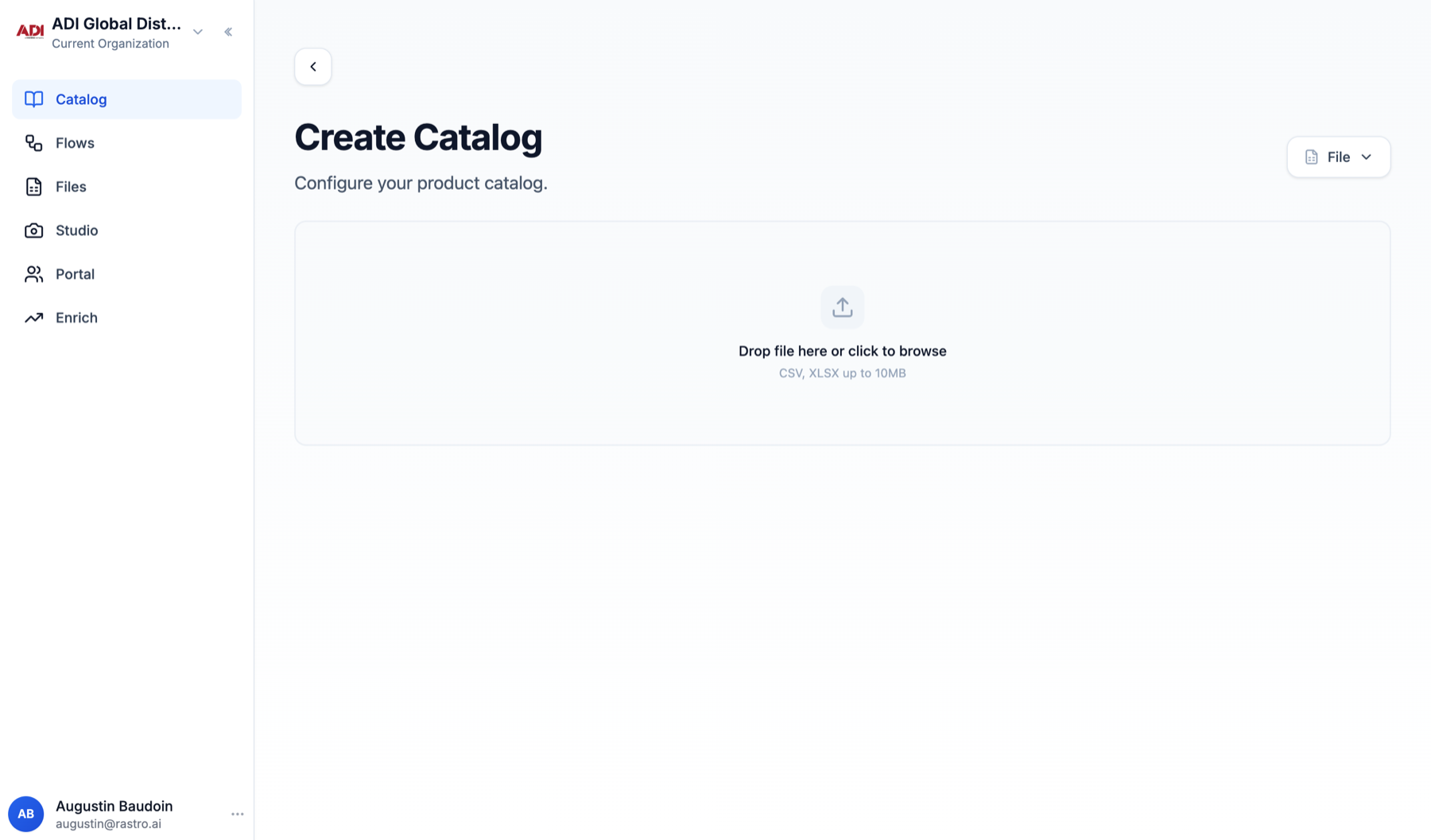Navigate to Studio

(x=126, y=230)
